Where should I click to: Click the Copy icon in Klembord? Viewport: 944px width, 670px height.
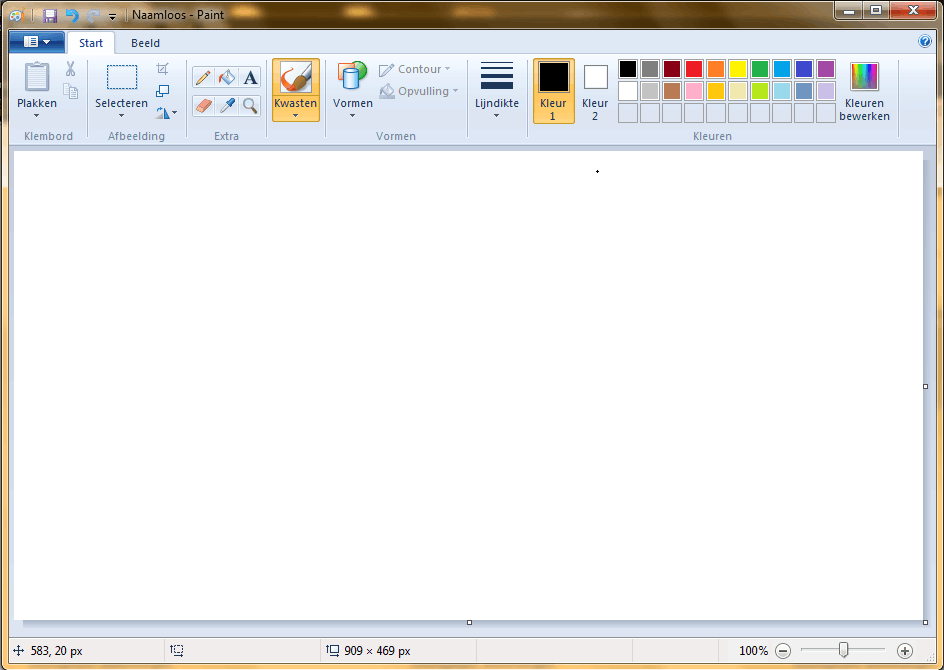(x=70, y=91)
